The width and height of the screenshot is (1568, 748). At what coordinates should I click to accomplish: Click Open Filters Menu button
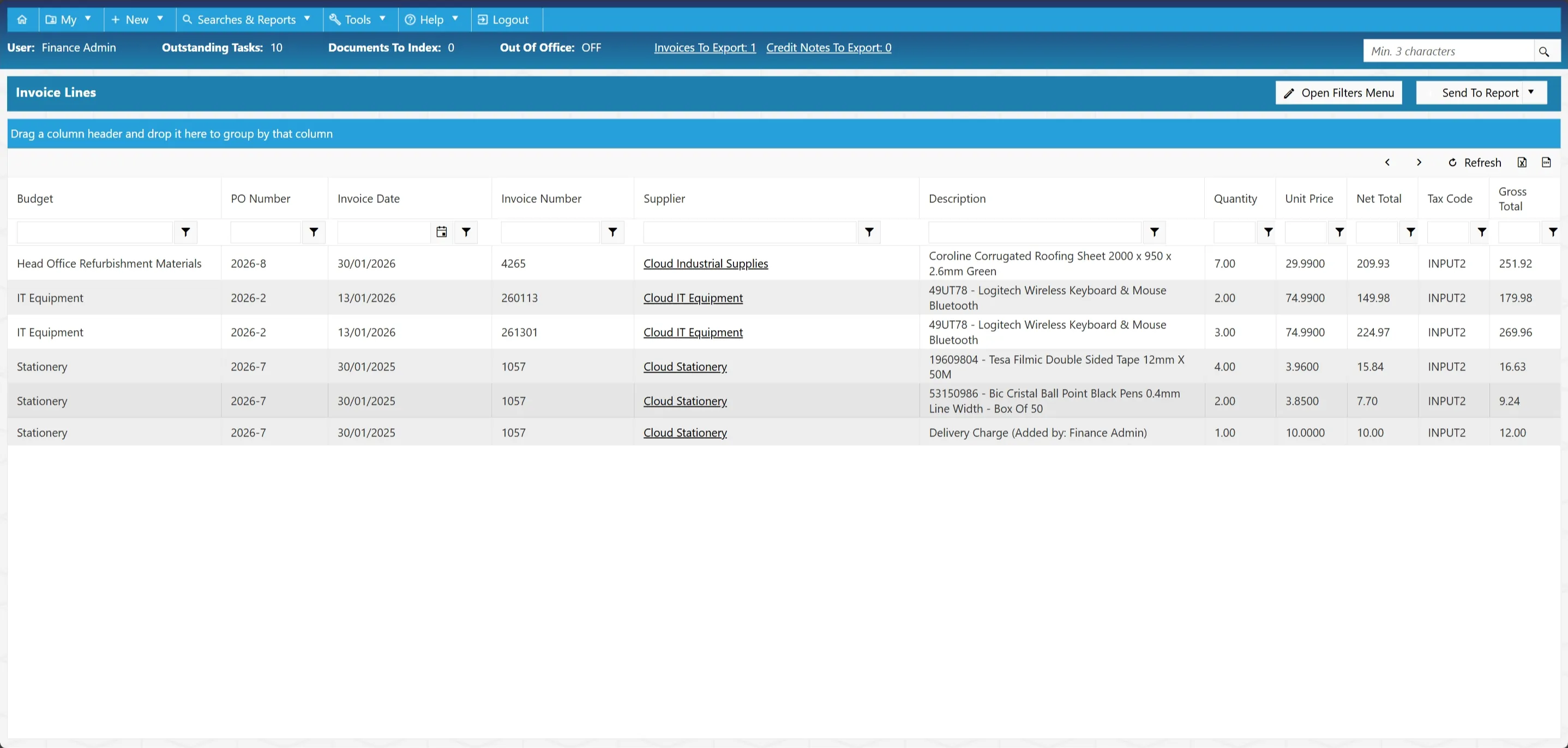(x=1338, y=93)
